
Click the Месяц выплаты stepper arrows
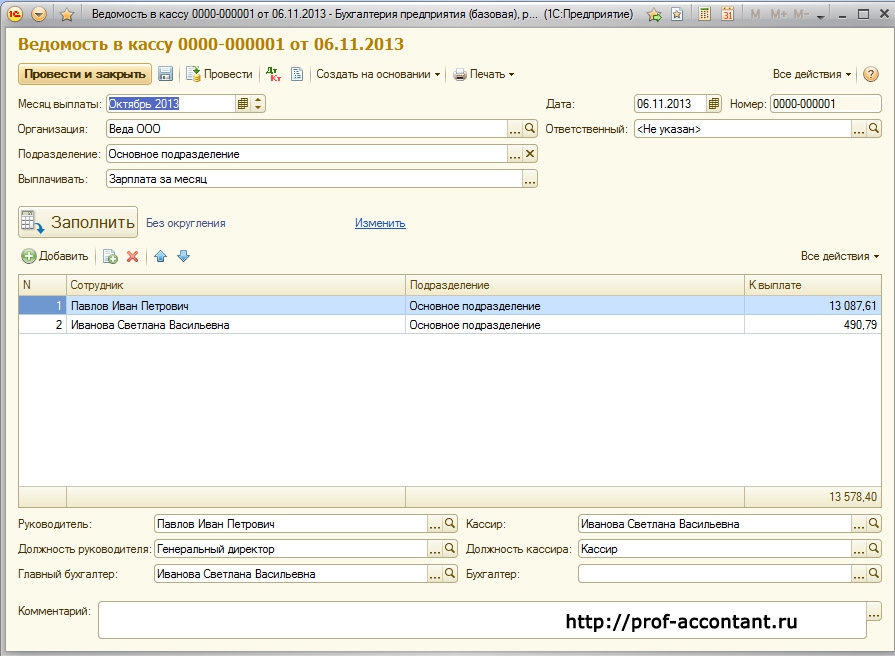coord(258,104)
